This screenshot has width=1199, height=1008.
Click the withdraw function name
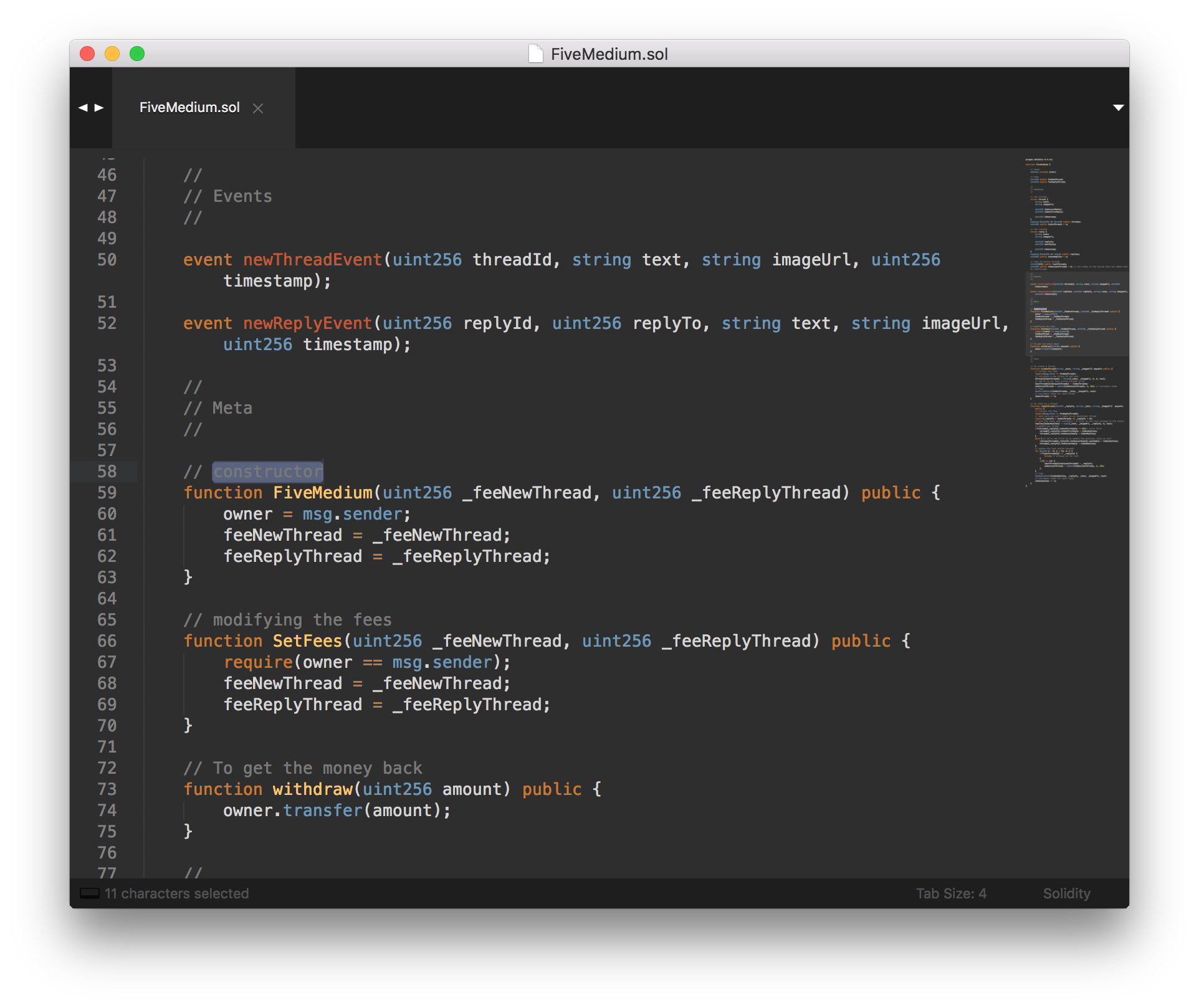(312, 789)
